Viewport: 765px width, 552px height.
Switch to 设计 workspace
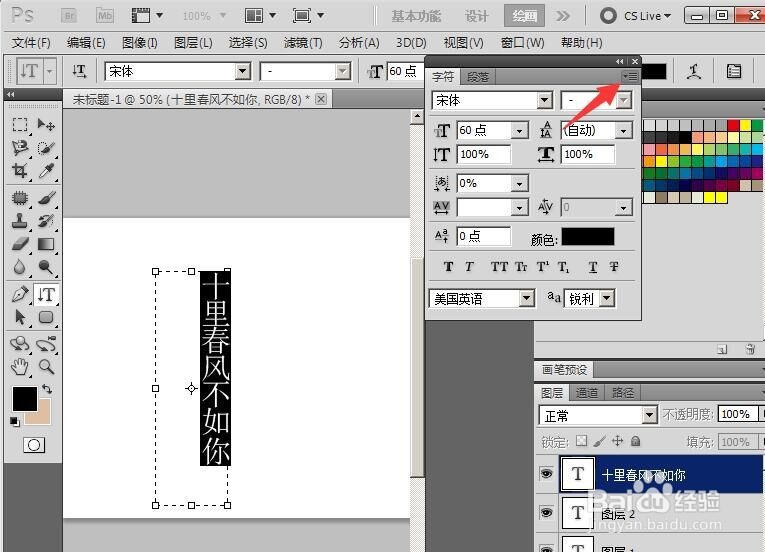tap(477, 16)
